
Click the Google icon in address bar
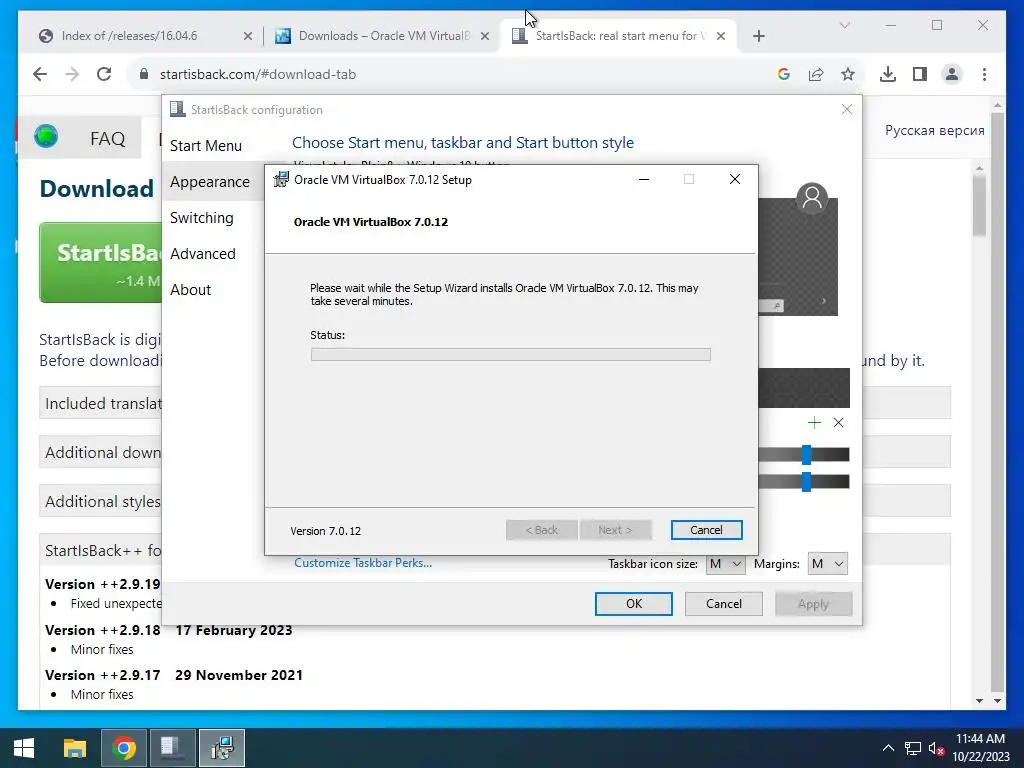[784, 74]
